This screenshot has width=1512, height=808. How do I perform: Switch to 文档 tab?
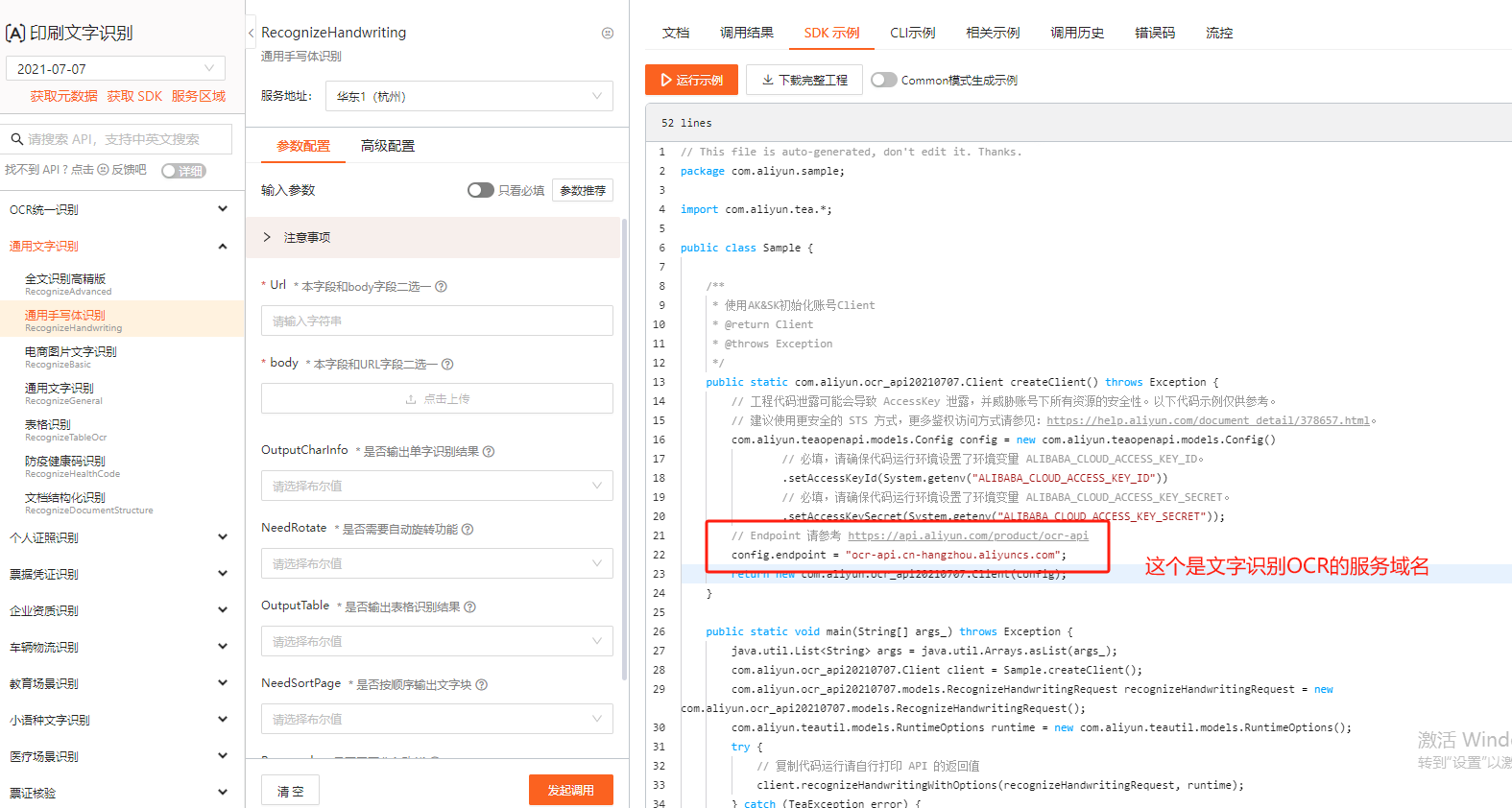pyautogui.click(x=676, y=33)
